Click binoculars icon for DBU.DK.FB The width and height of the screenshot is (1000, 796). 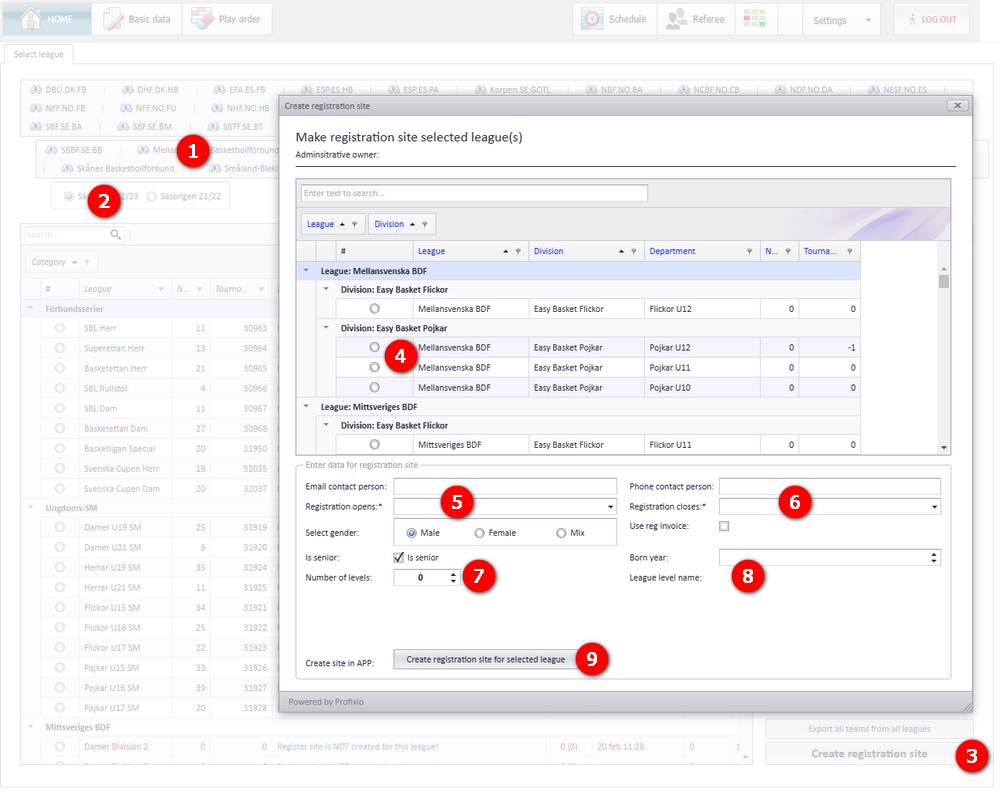[36, 90]
